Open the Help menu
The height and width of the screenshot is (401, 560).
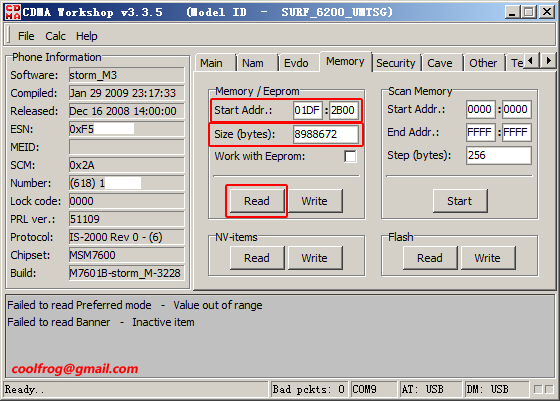(x=86, y=36)
